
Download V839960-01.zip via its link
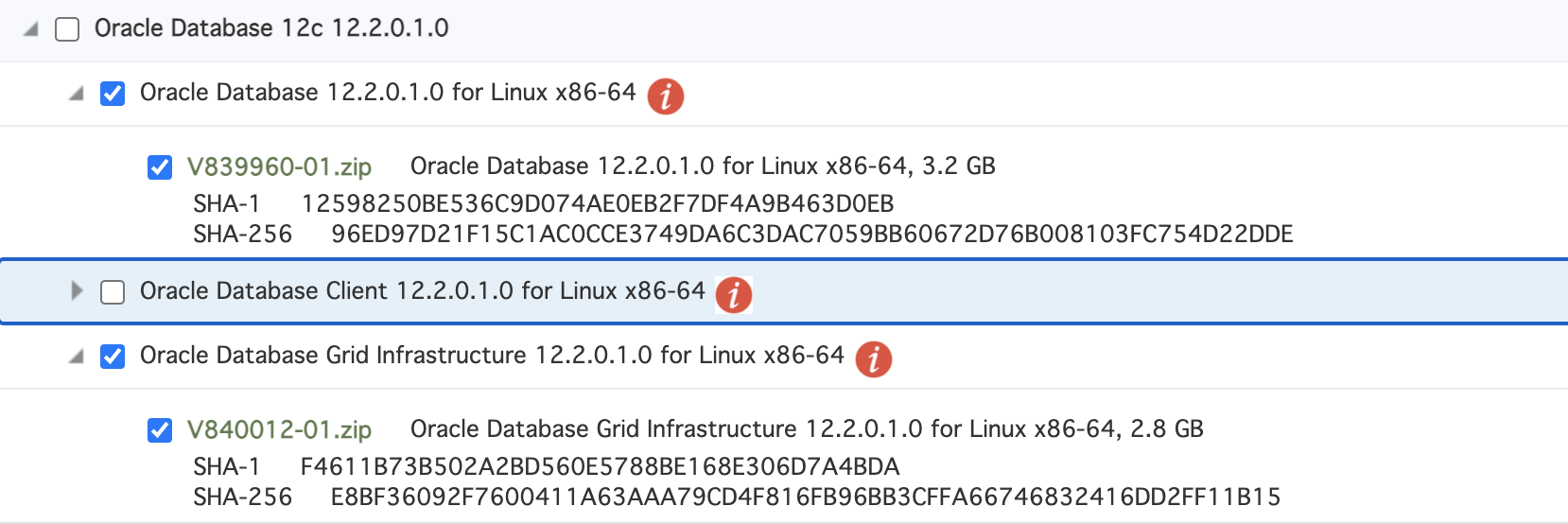279,167
